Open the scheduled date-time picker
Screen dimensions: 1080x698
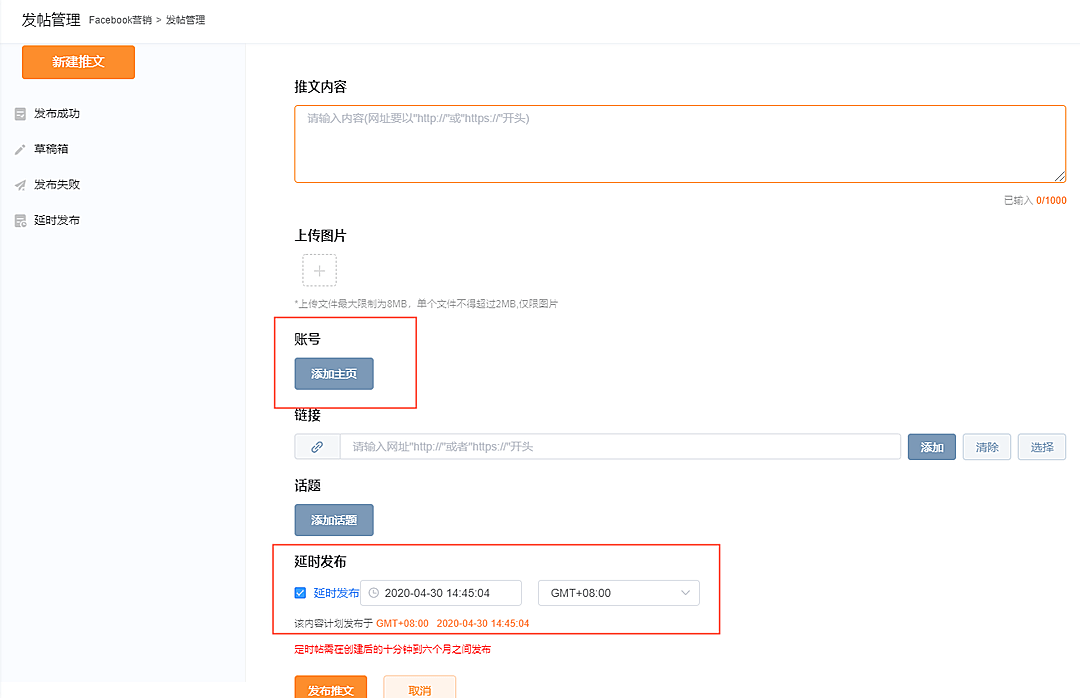(x=440, y=592)
